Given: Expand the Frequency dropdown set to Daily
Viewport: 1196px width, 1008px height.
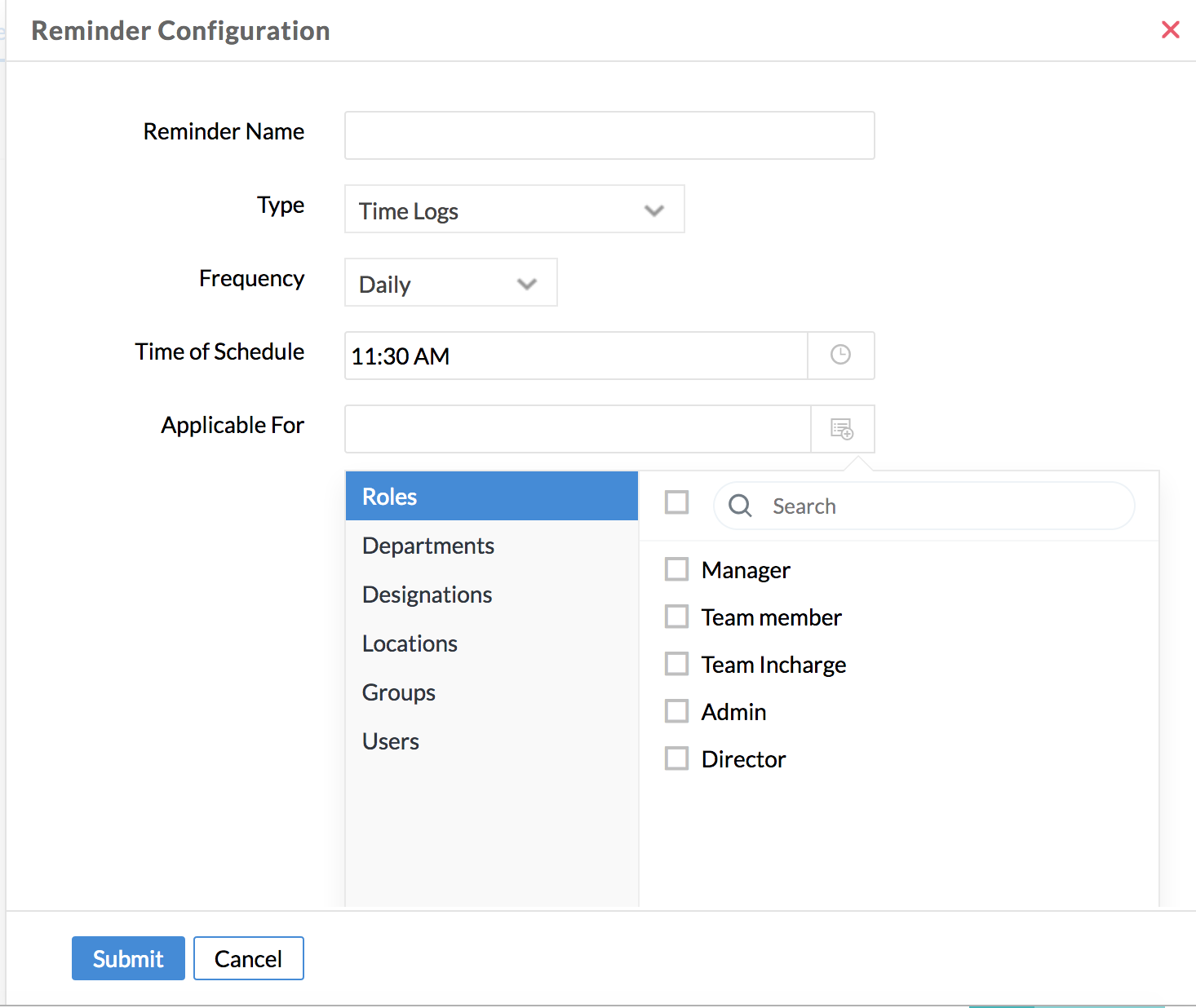Looking at the screenshot, I should click(450, 283).
